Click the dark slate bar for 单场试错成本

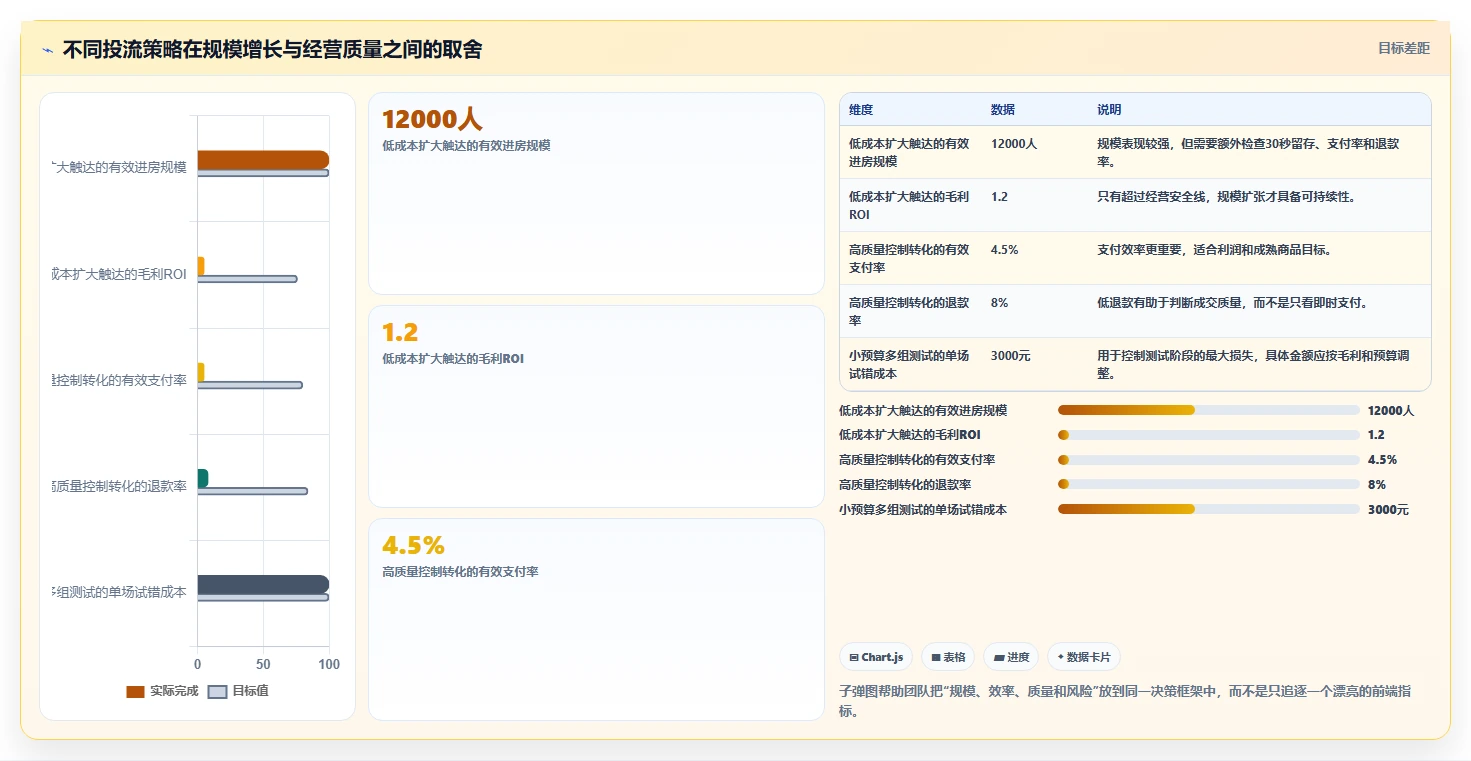tap(263, 585)
